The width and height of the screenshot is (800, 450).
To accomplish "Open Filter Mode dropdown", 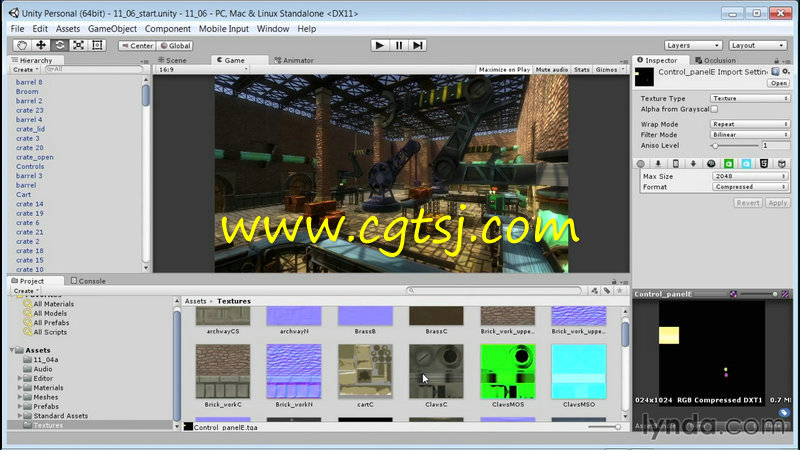I will pos(750,135).
